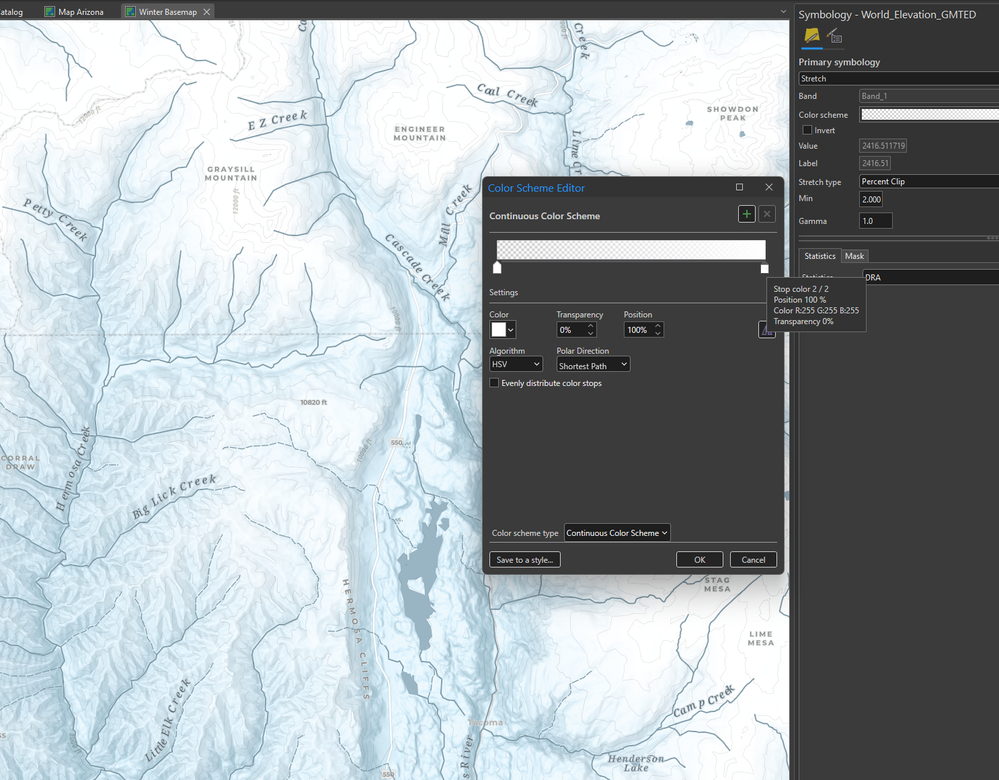This screenshot has width=999, height=780.
Task: Switch to the Map Arizona tab
Action: 80,12
